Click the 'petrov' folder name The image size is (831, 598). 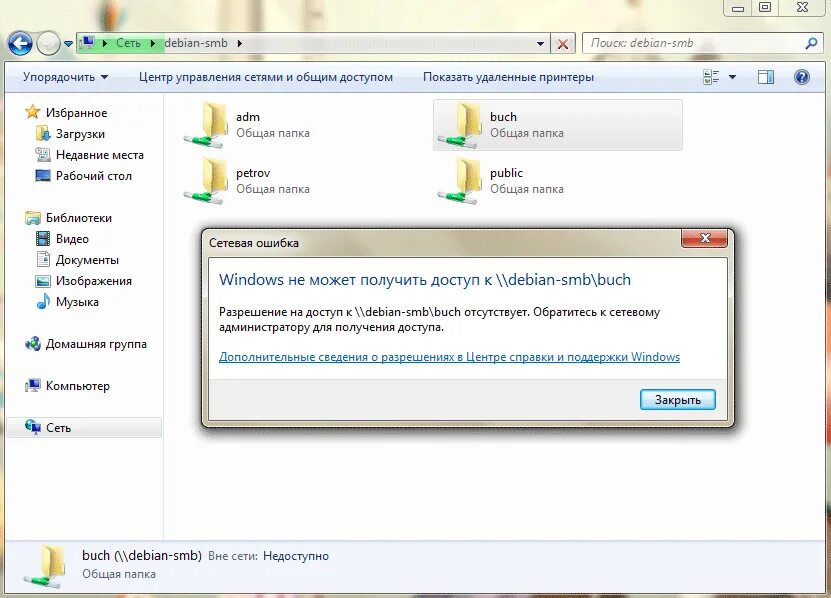[253, 173]
